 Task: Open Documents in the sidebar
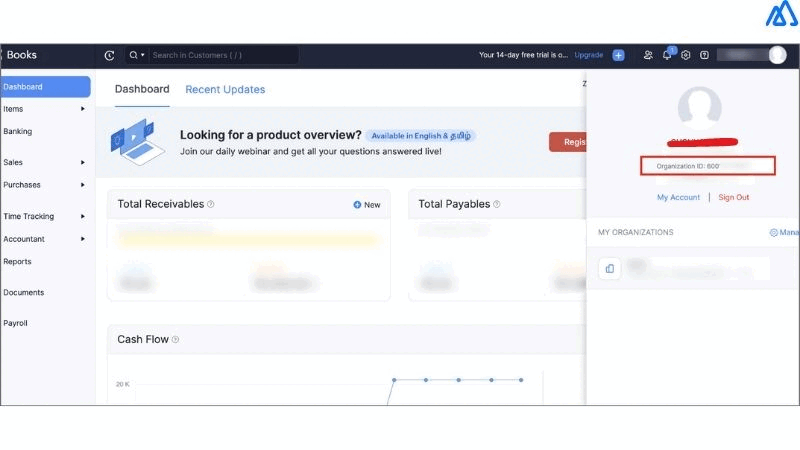[x=23, y=292]
